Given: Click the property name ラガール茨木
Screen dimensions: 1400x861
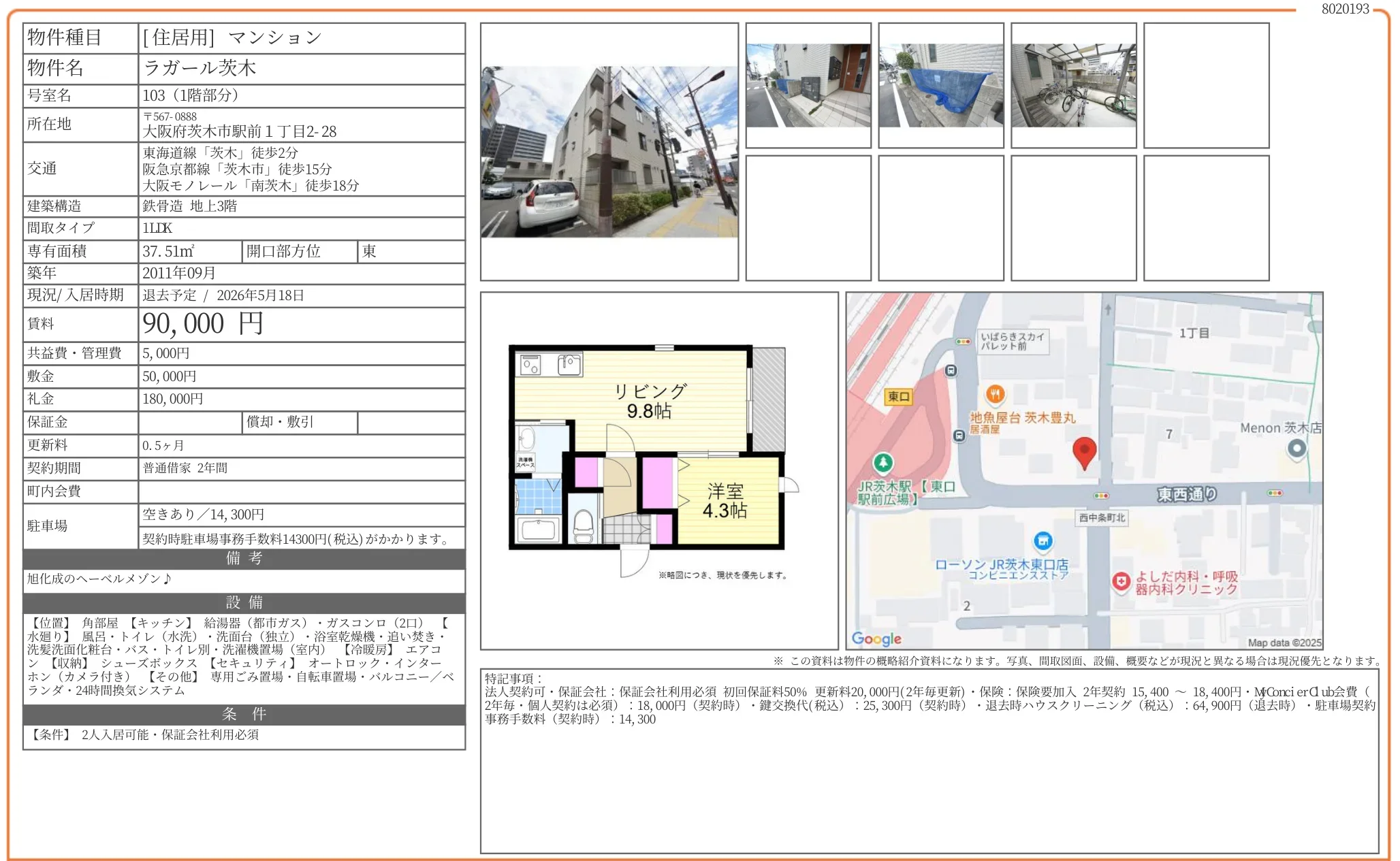Looking at the screenshot, I should point(200,68).
